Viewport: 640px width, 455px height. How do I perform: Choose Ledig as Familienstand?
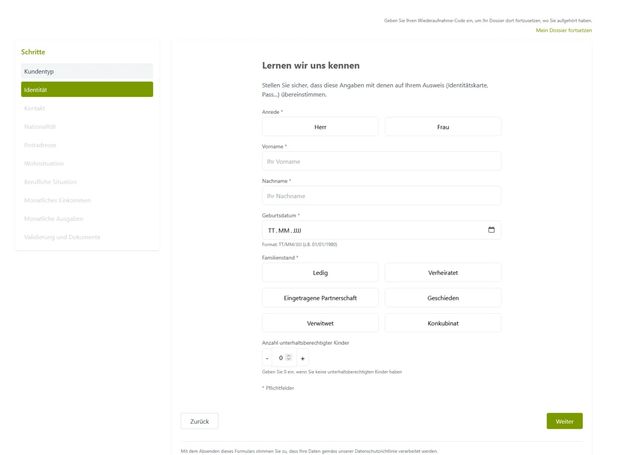pyautogui.click(x=320, y=273)
